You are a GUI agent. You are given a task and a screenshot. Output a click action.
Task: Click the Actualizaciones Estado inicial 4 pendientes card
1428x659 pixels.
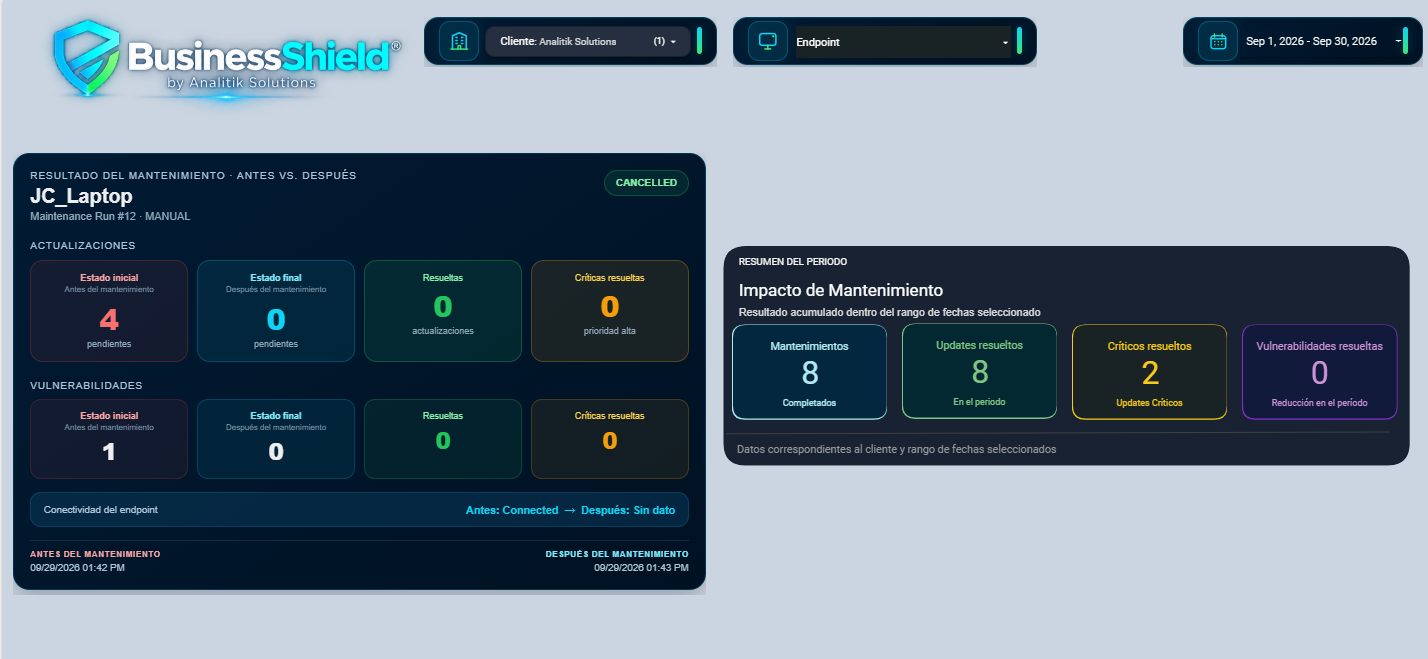pyautogui.click(x=109, y=311)
